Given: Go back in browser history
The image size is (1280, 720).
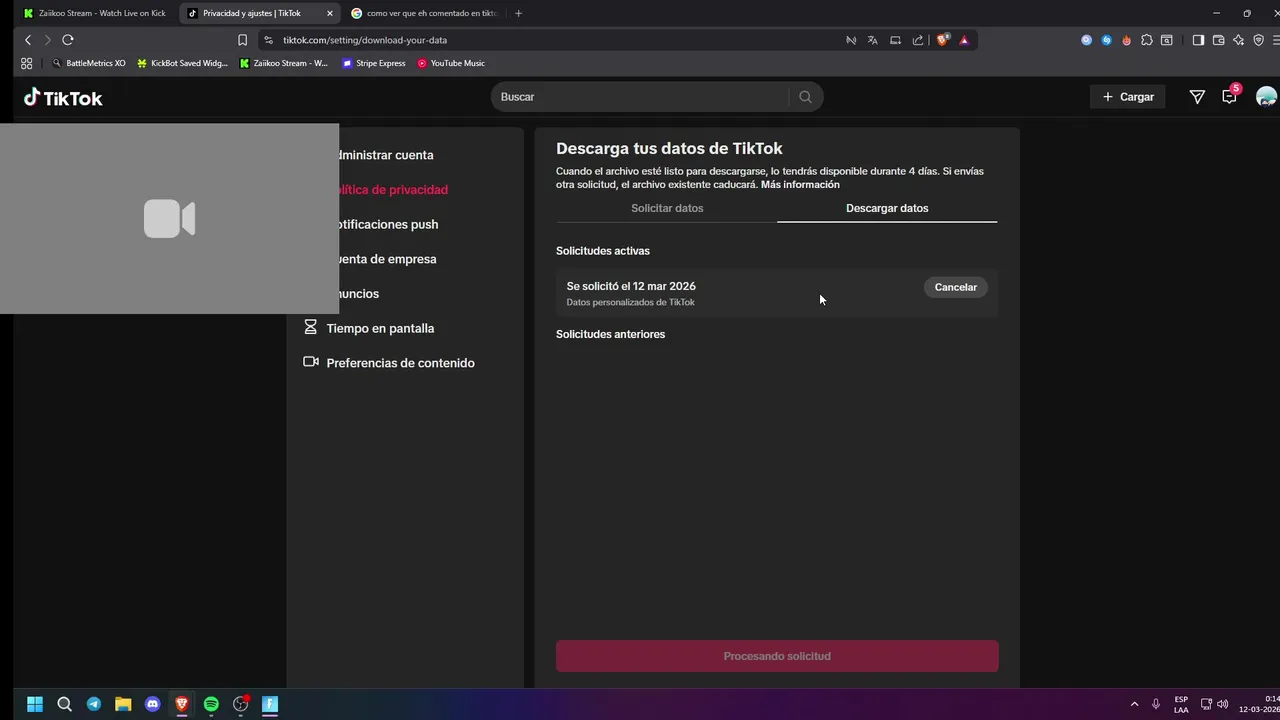Looking at the screenshot, I should point(28,40).
